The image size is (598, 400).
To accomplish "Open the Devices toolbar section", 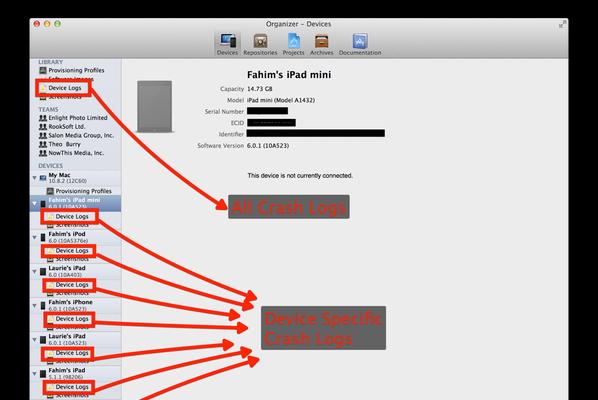I will click(227, 44).
